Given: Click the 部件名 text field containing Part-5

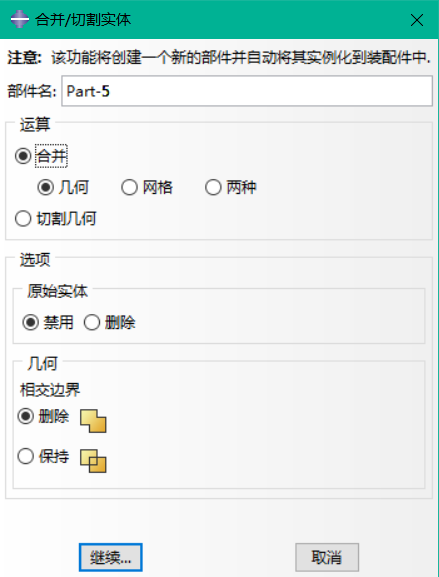Looking at the screenshot, I should click(x=247, y=91).
